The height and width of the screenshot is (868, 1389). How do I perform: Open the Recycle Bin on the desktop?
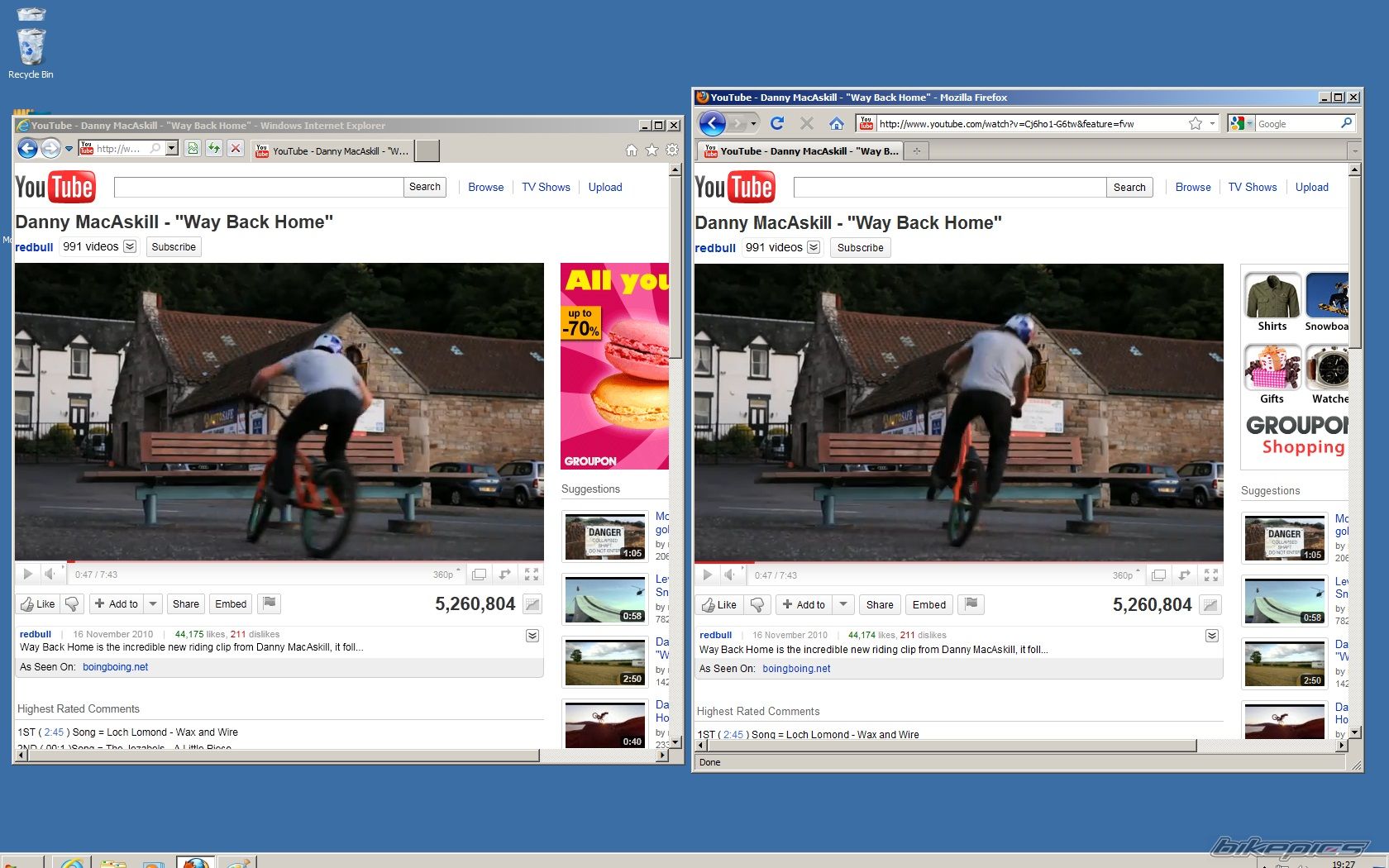pyautogui.click(x=31, y=47)
